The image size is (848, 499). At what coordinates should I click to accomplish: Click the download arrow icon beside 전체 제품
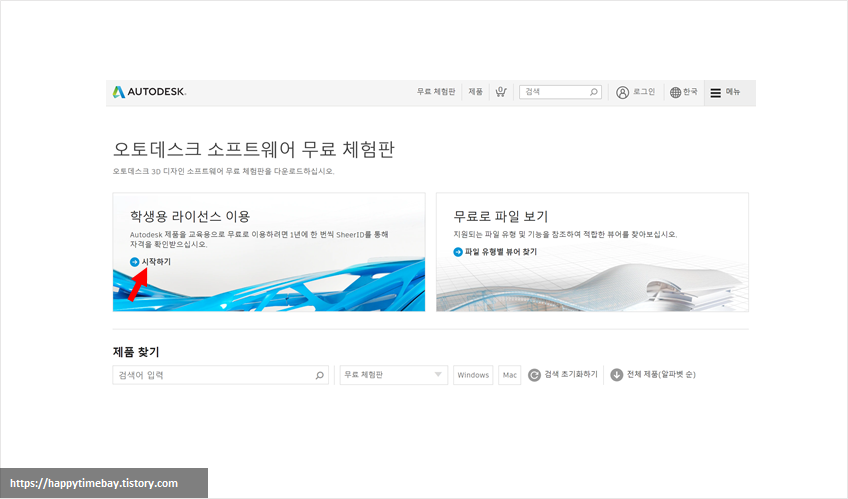tap(617, 375)
